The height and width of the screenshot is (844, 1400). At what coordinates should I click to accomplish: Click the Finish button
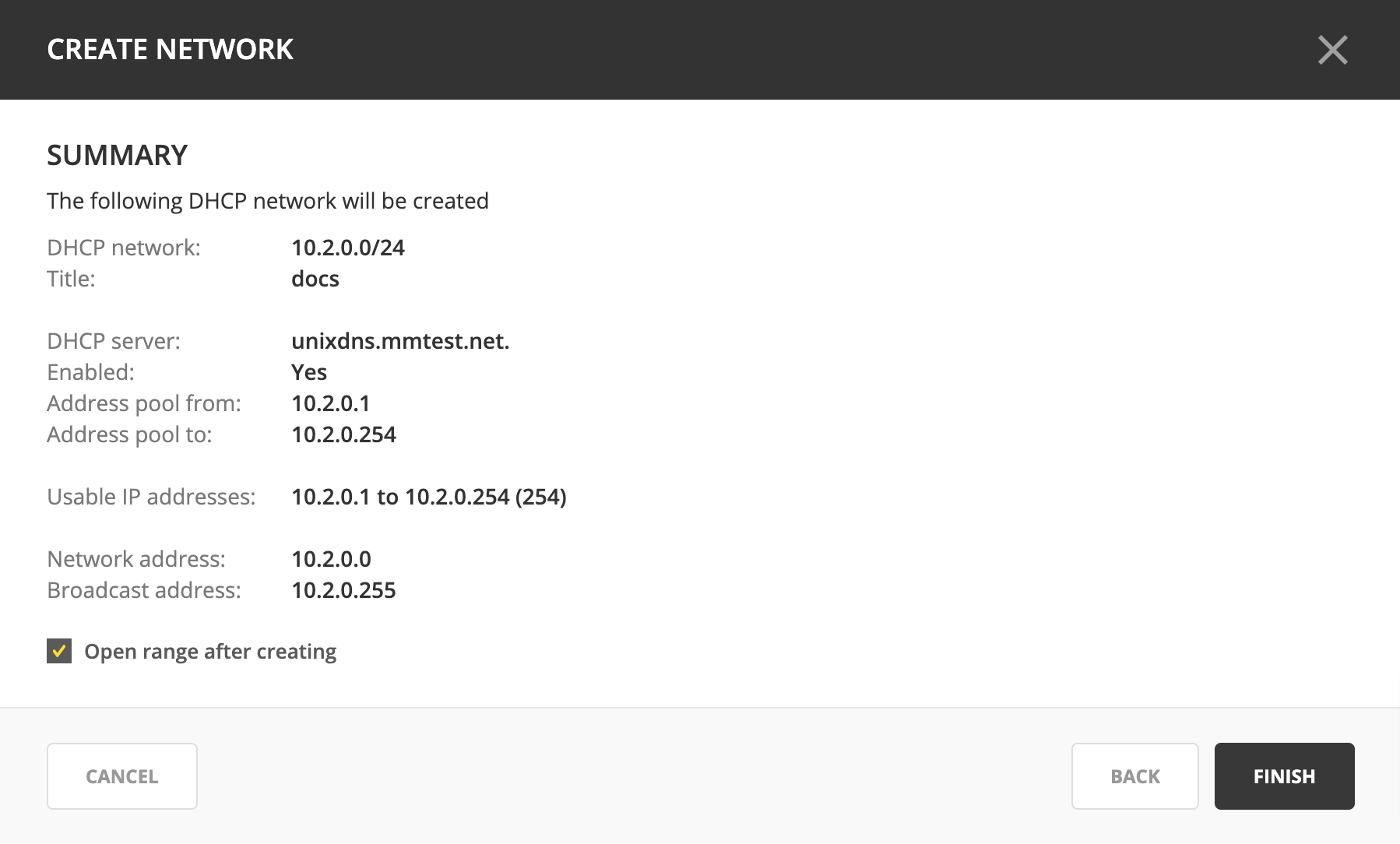(1284, 776)
